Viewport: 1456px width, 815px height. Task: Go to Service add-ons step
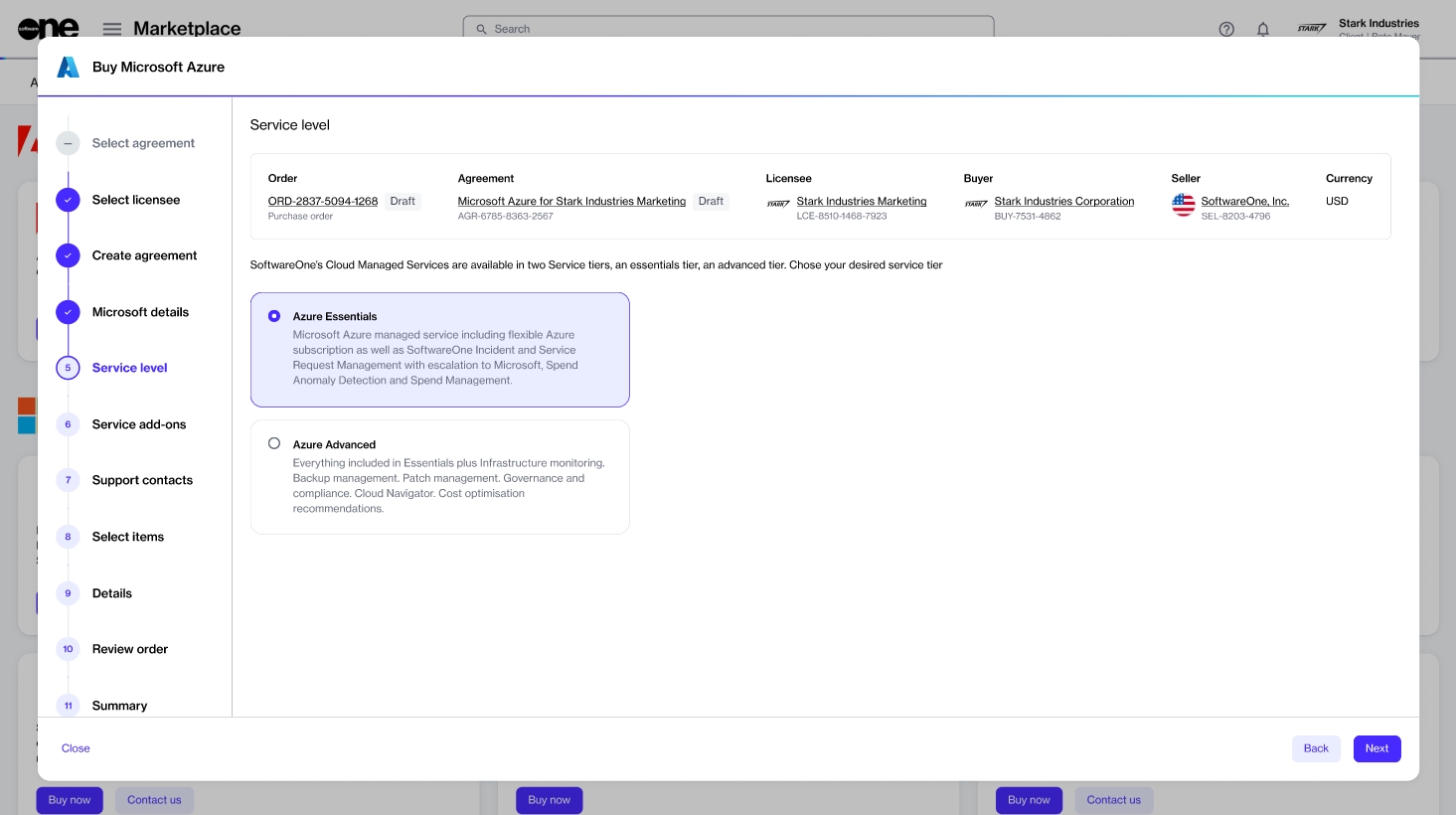point(139,424)
